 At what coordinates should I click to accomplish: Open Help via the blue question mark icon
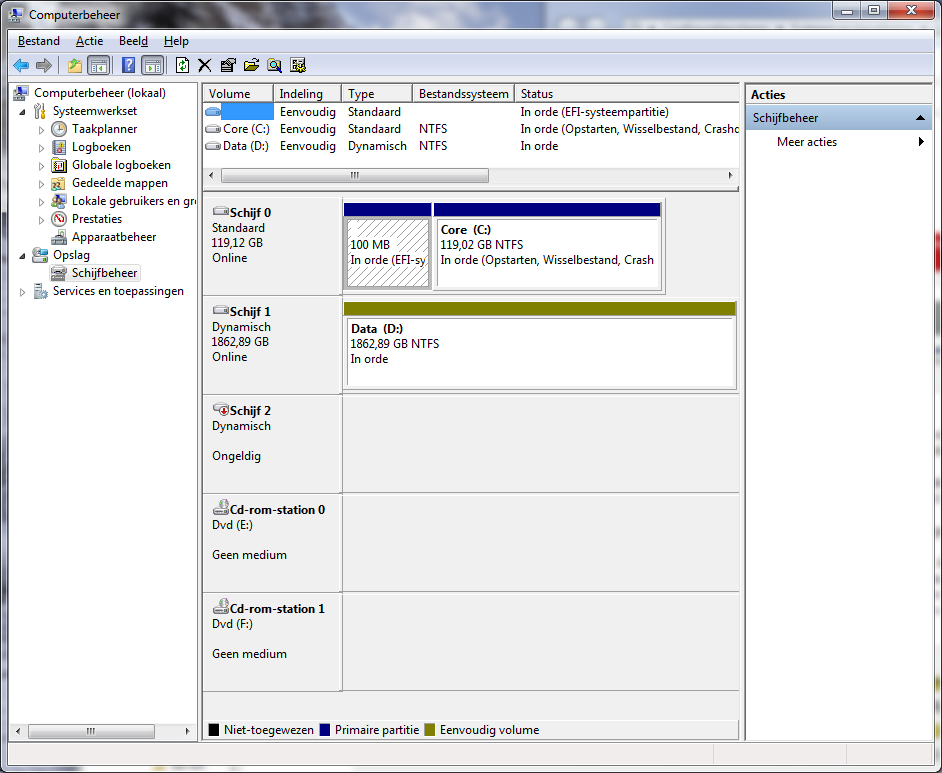[x=128, y=65]
